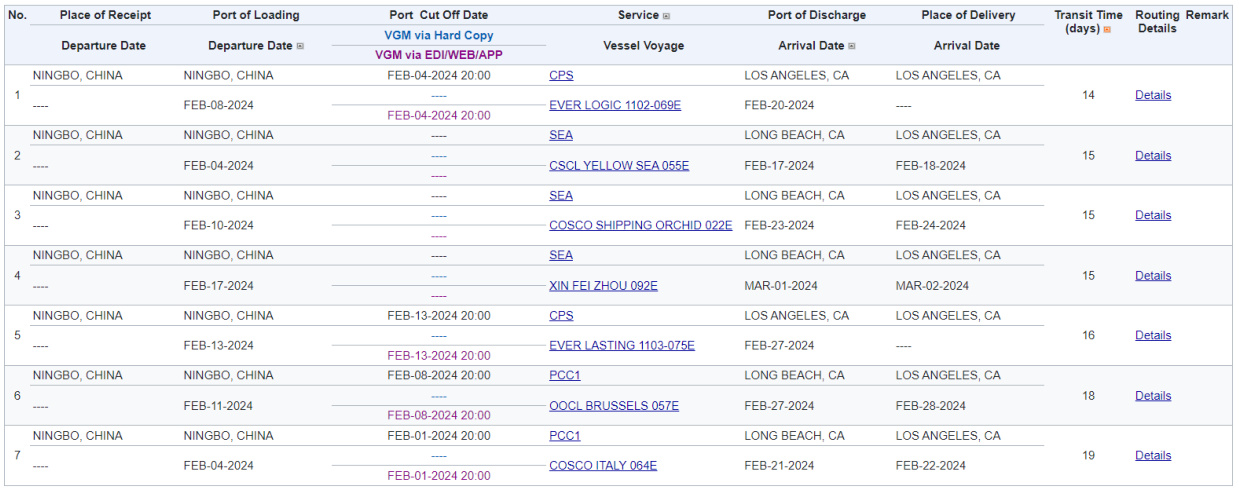
Task: Select purple VGM date FEB-13-2024 20:00
Action: (439, 356)
